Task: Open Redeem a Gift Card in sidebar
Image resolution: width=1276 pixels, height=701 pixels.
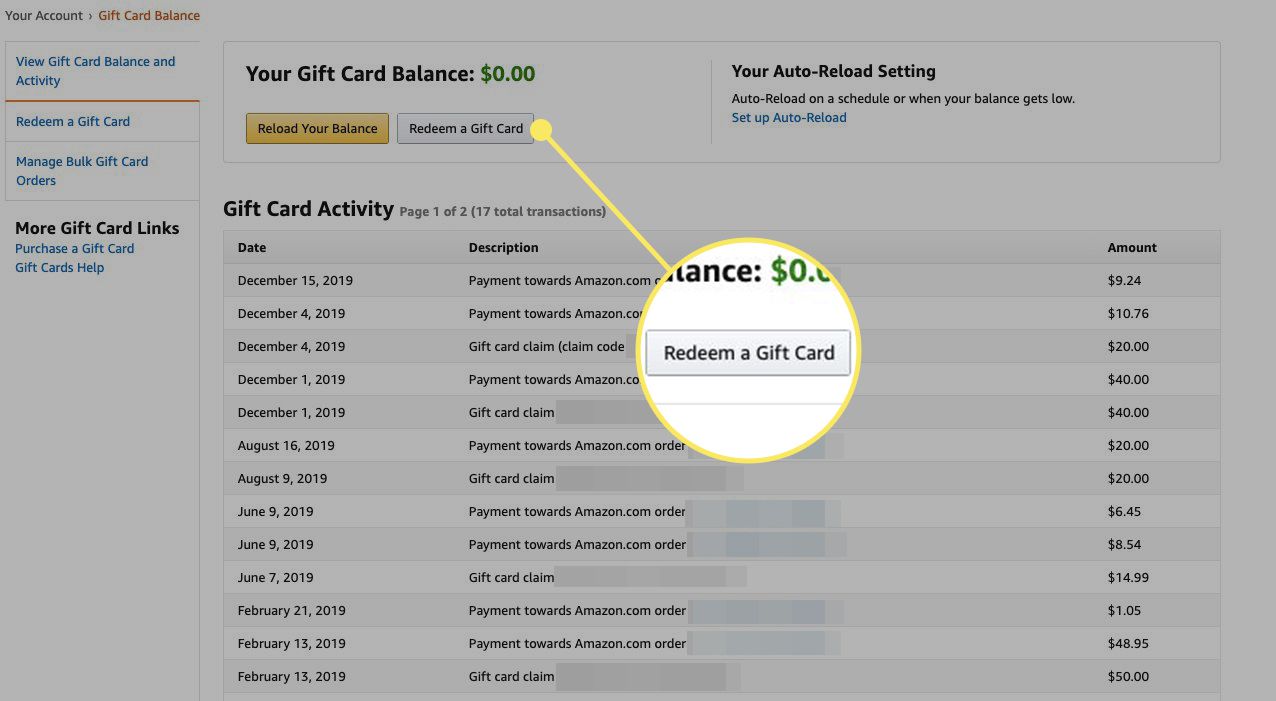Action: pyautogui.click(x=73, y=121)
